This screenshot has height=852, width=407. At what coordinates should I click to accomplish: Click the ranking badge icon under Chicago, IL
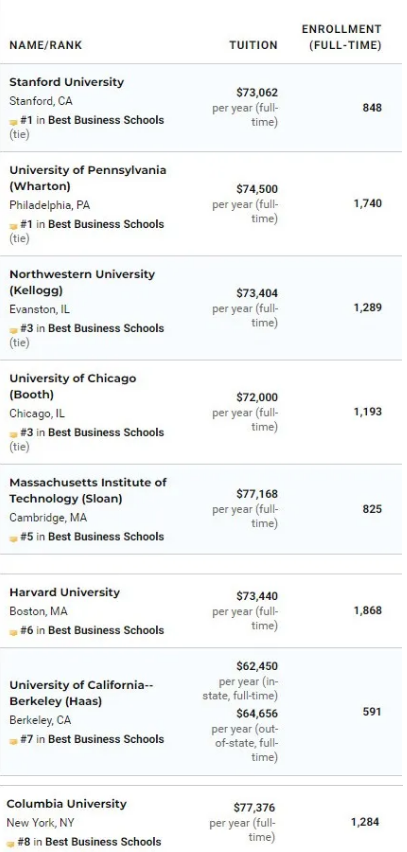coord(14,435)
